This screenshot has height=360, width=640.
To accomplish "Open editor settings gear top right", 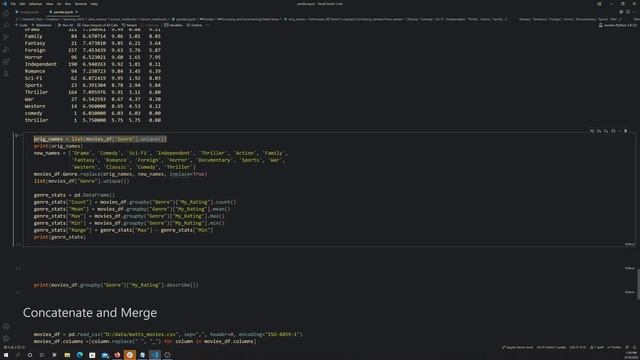I will 621,12.
